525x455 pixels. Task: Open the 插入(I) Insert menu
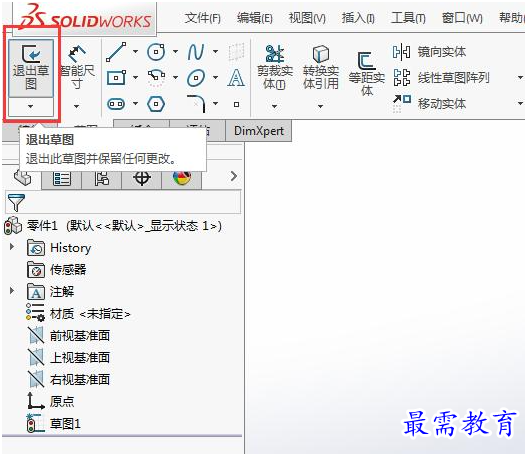pyautogui.click(x=358, y=18)
